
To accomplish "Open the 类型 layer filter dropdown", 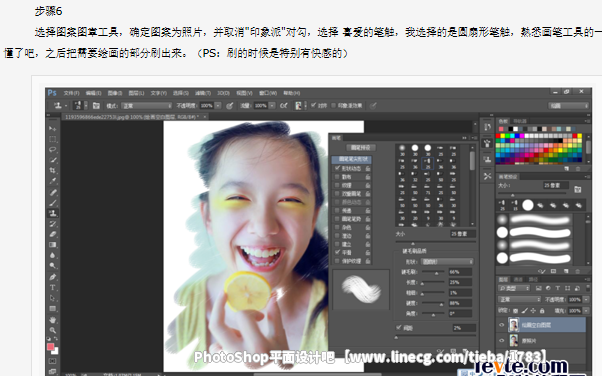I will [x=514, y=288].
